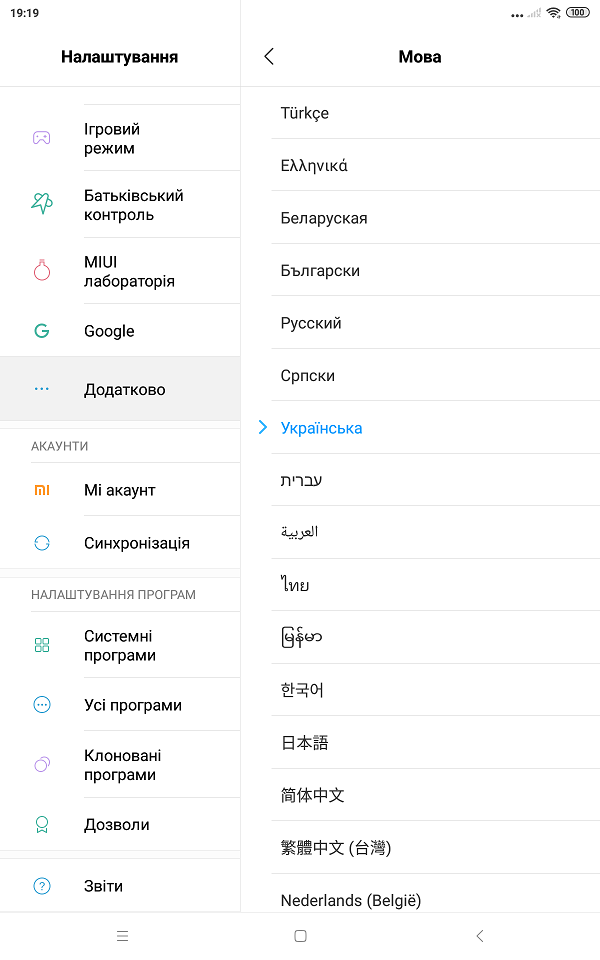
Task: Tap the Батьківський контроль kite icon
Action: pos(42,203)
